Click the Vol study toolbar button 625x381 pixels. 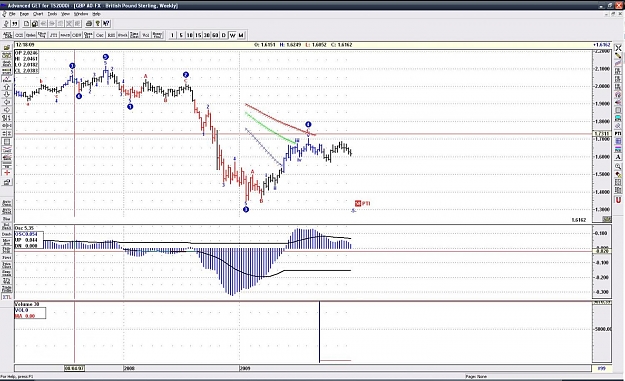145,35
